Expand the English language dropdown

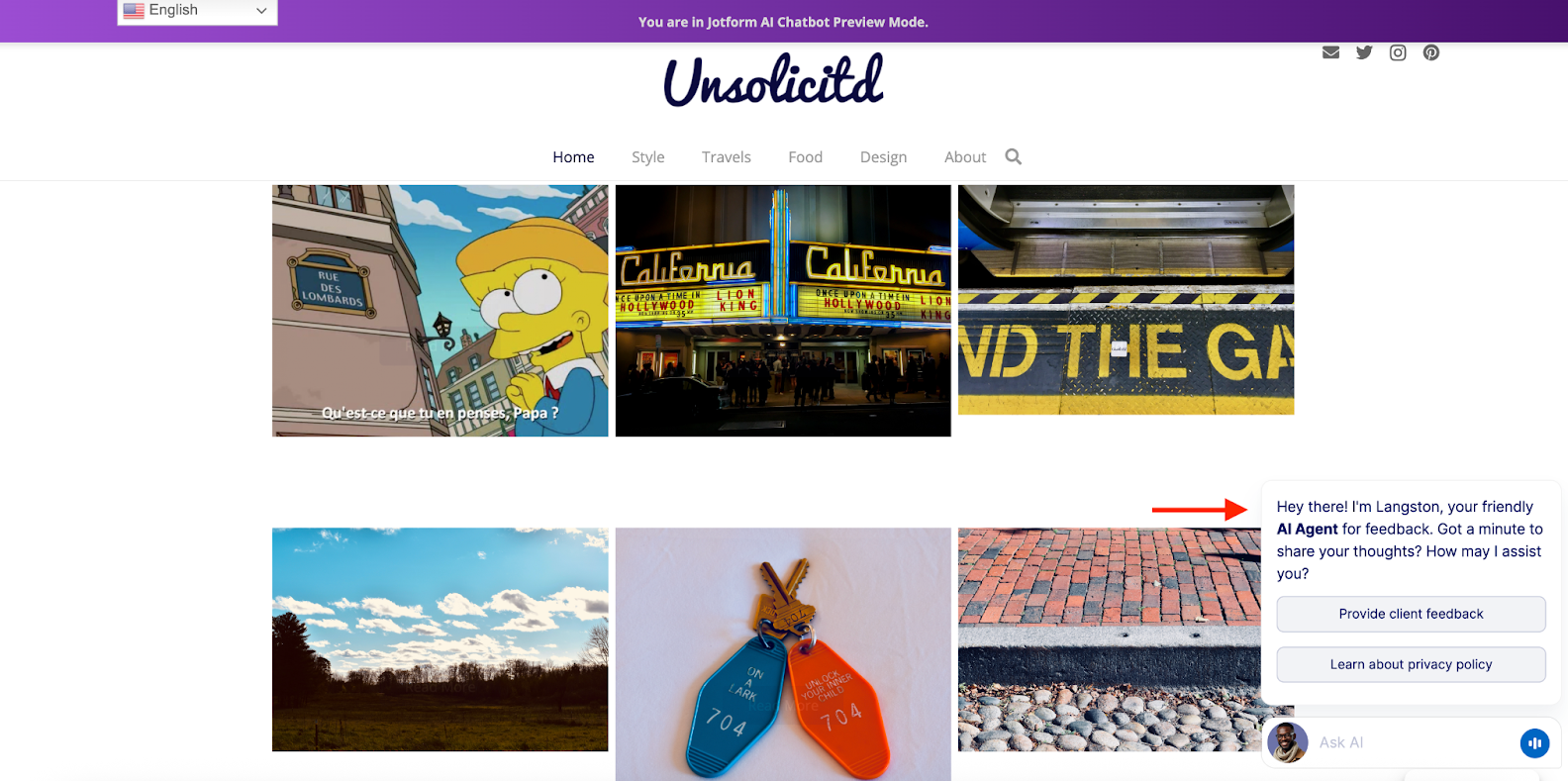[197, 11]
